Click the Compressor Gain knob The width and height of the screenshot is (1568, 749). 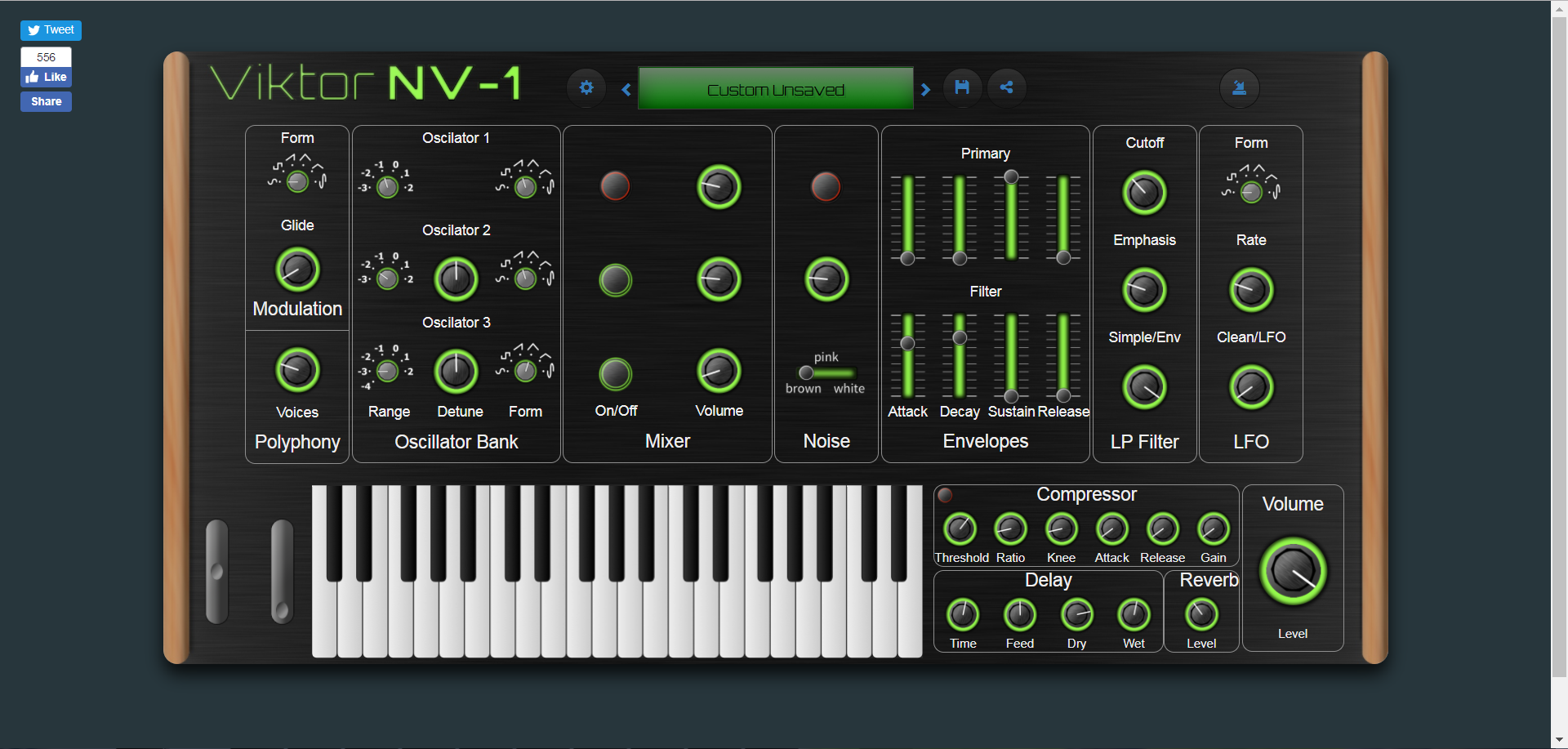pyautogui.click(x=1214, y=529)
